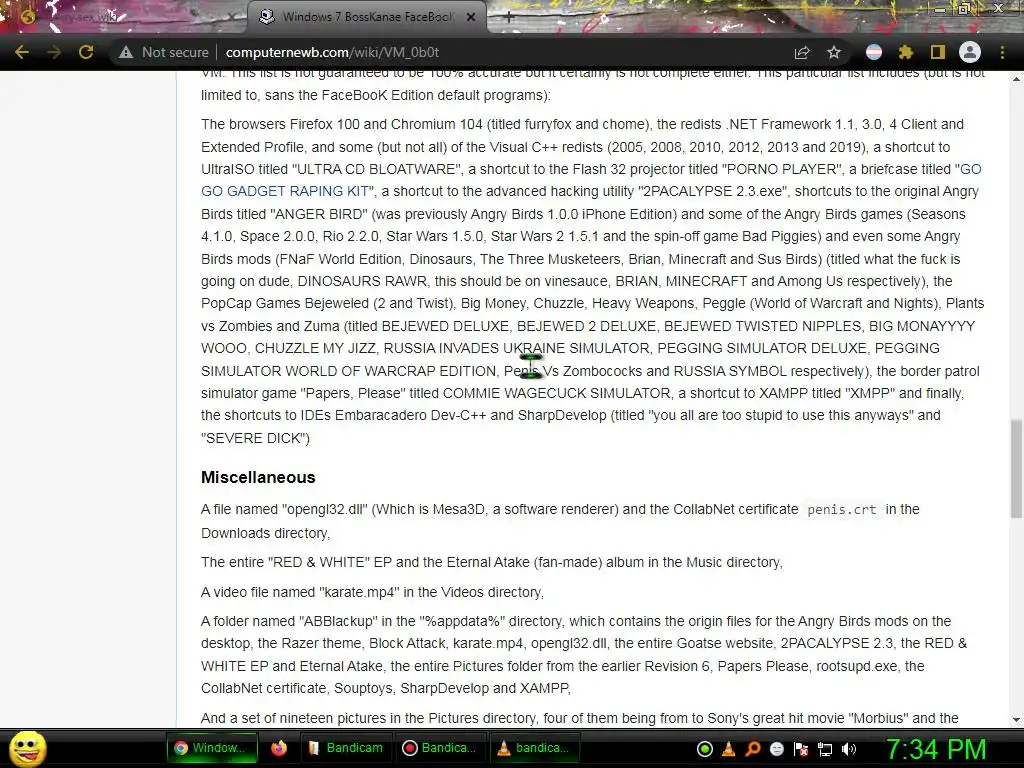Click the penis.crt code text
Screen dimensions: 1024x768
click(842, 509)
